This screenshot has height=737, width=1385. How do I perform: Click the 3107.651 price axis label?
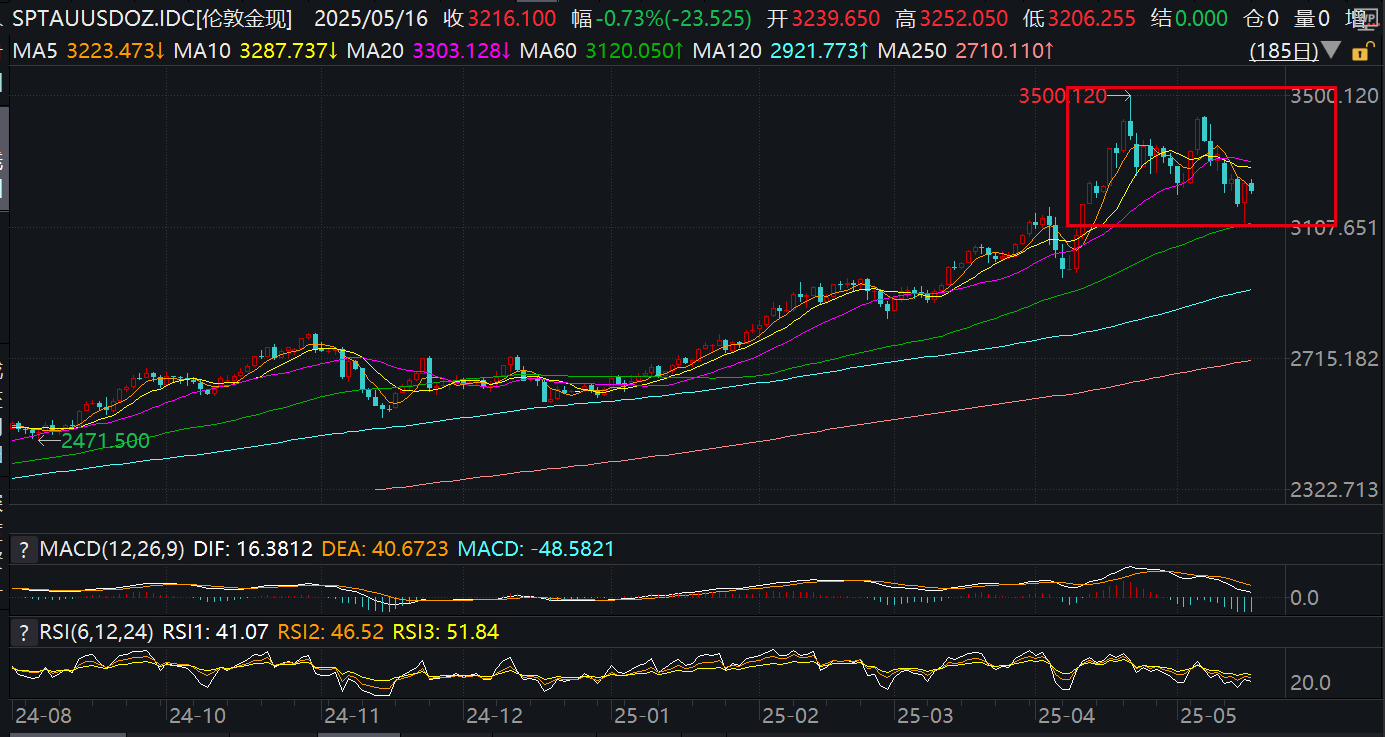(x=1335, y=228)
